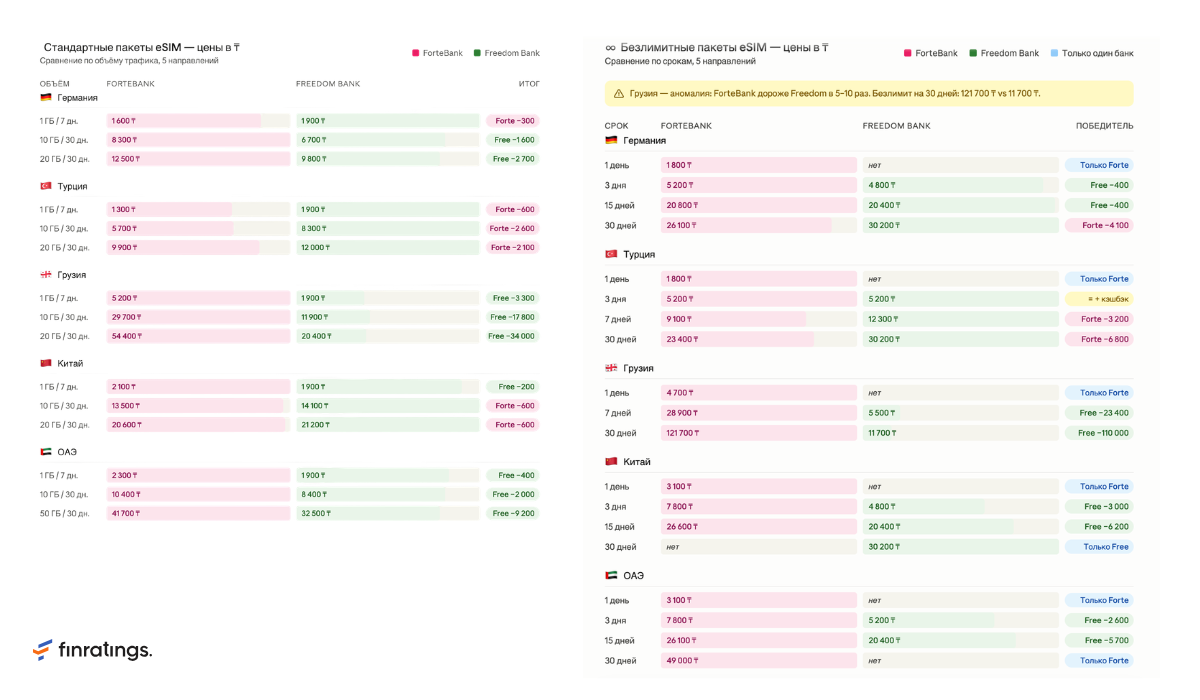Click the China flag in unlimited packages table
This screenshot has height=700, width=1200.
(x=611, y=461)
